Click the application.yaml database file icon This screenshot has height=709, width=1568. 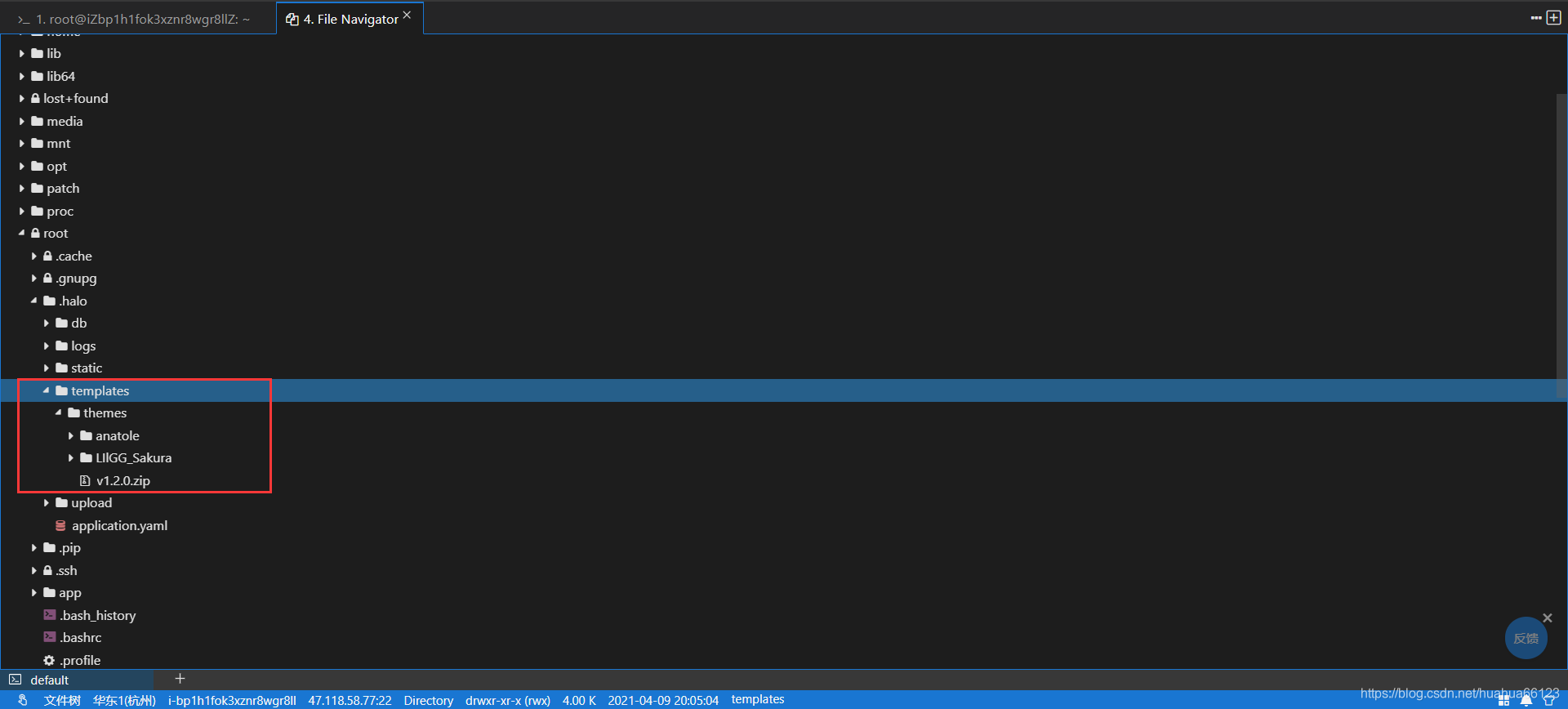[60, 525]
